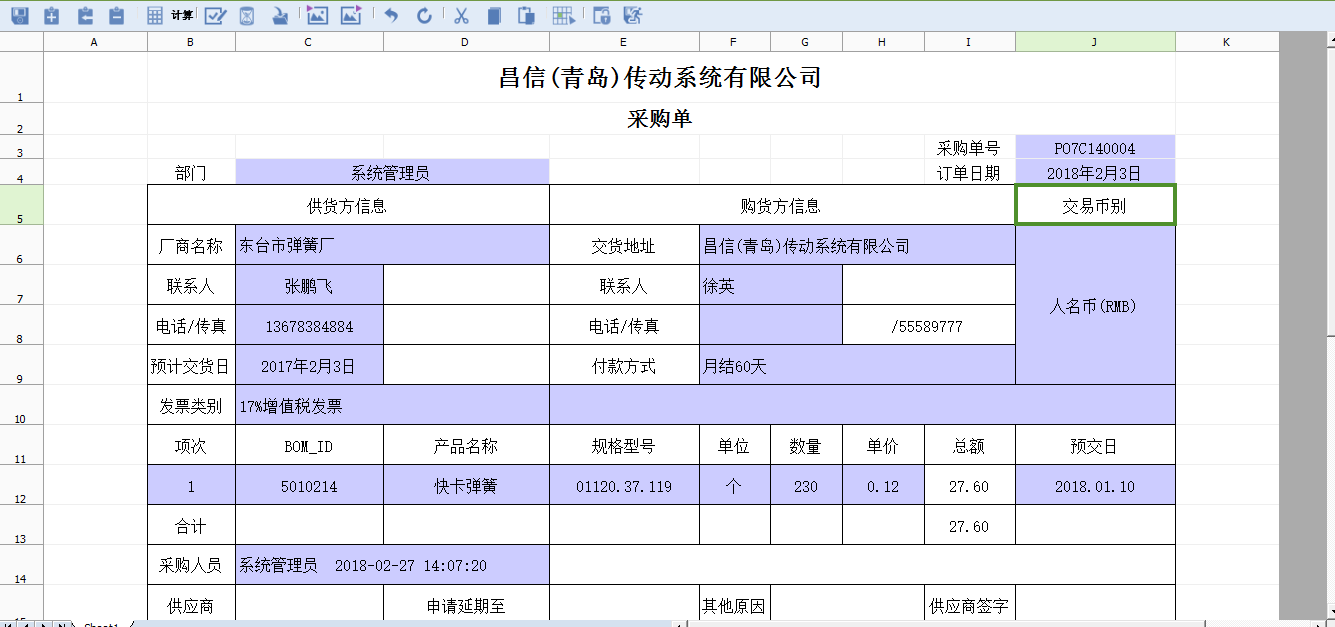Image resolution: width=1335 pixels, height=627 pixels.
Task: Click the paint bucket clear icon
Action: click(281, 15)
